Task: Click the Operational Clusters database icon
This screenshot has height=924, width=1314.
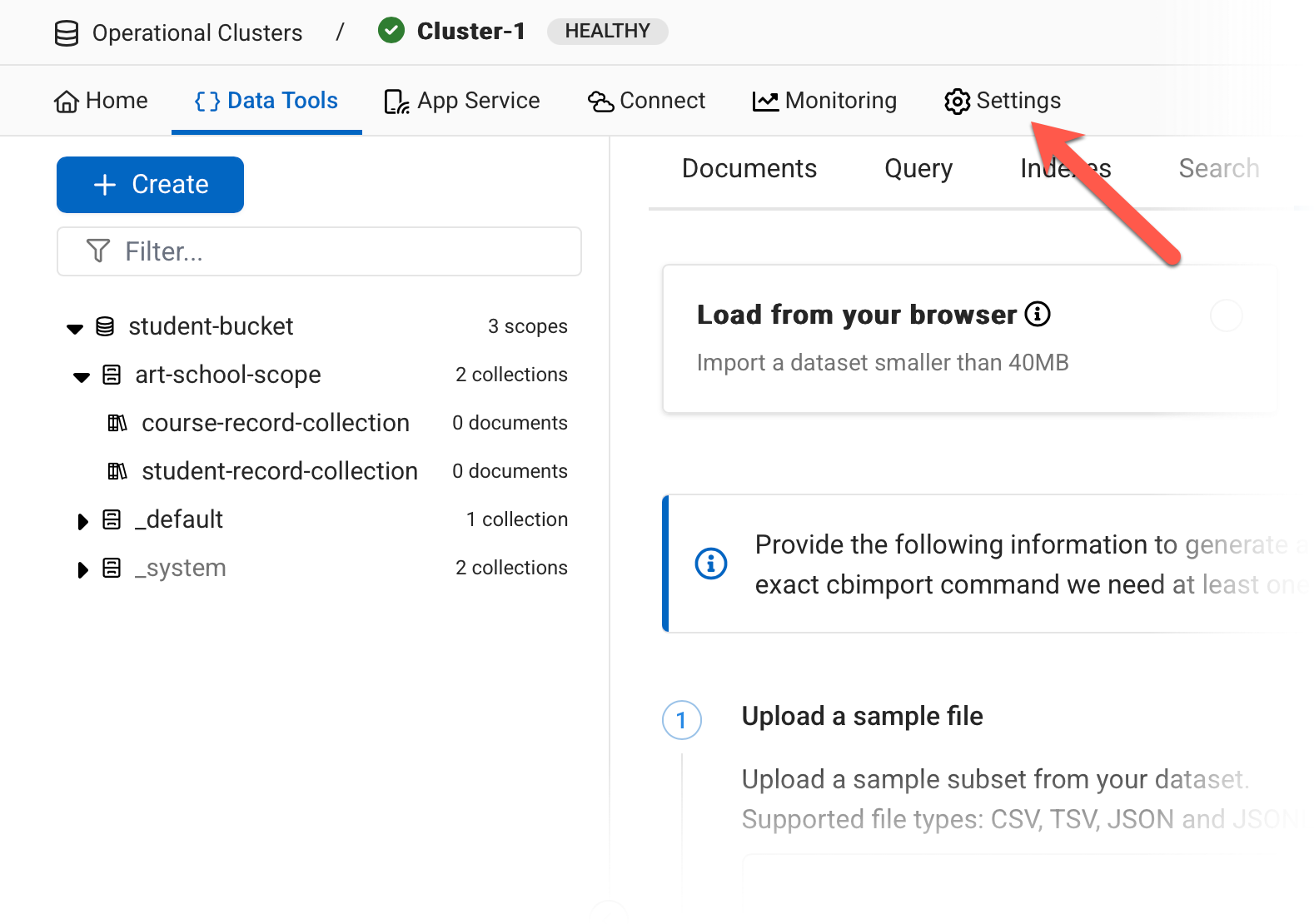Action: [67, 33]
